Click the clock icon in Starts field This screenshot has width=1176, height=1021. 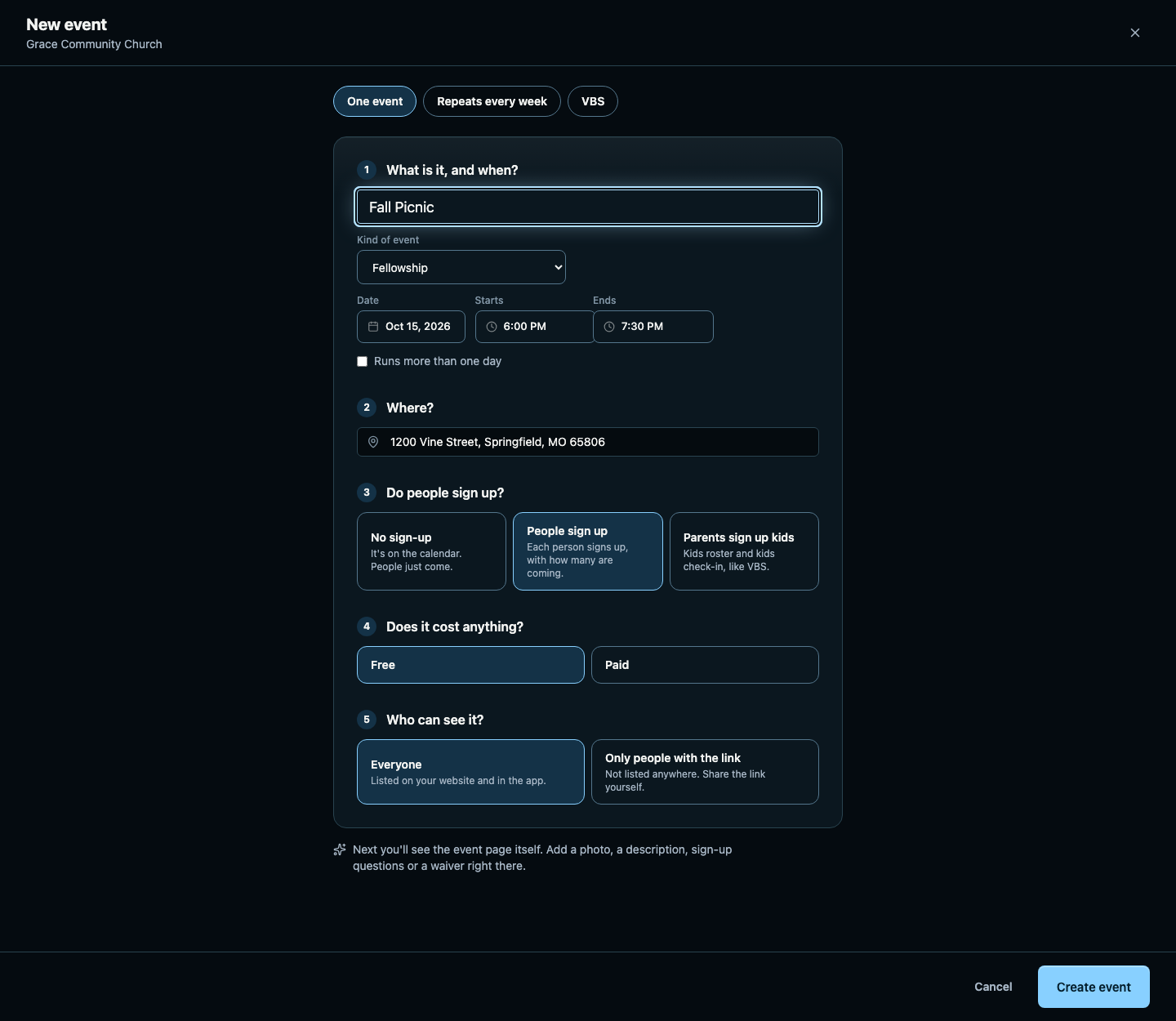[x=492, y=327]
